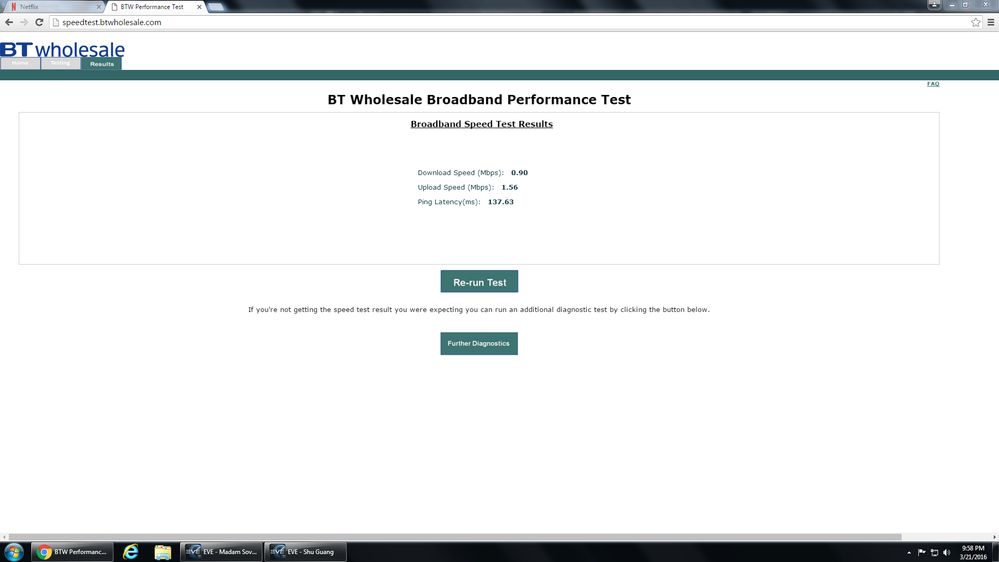
Task: Click the Ping Latency(ms) label
Action: [449, 202]
